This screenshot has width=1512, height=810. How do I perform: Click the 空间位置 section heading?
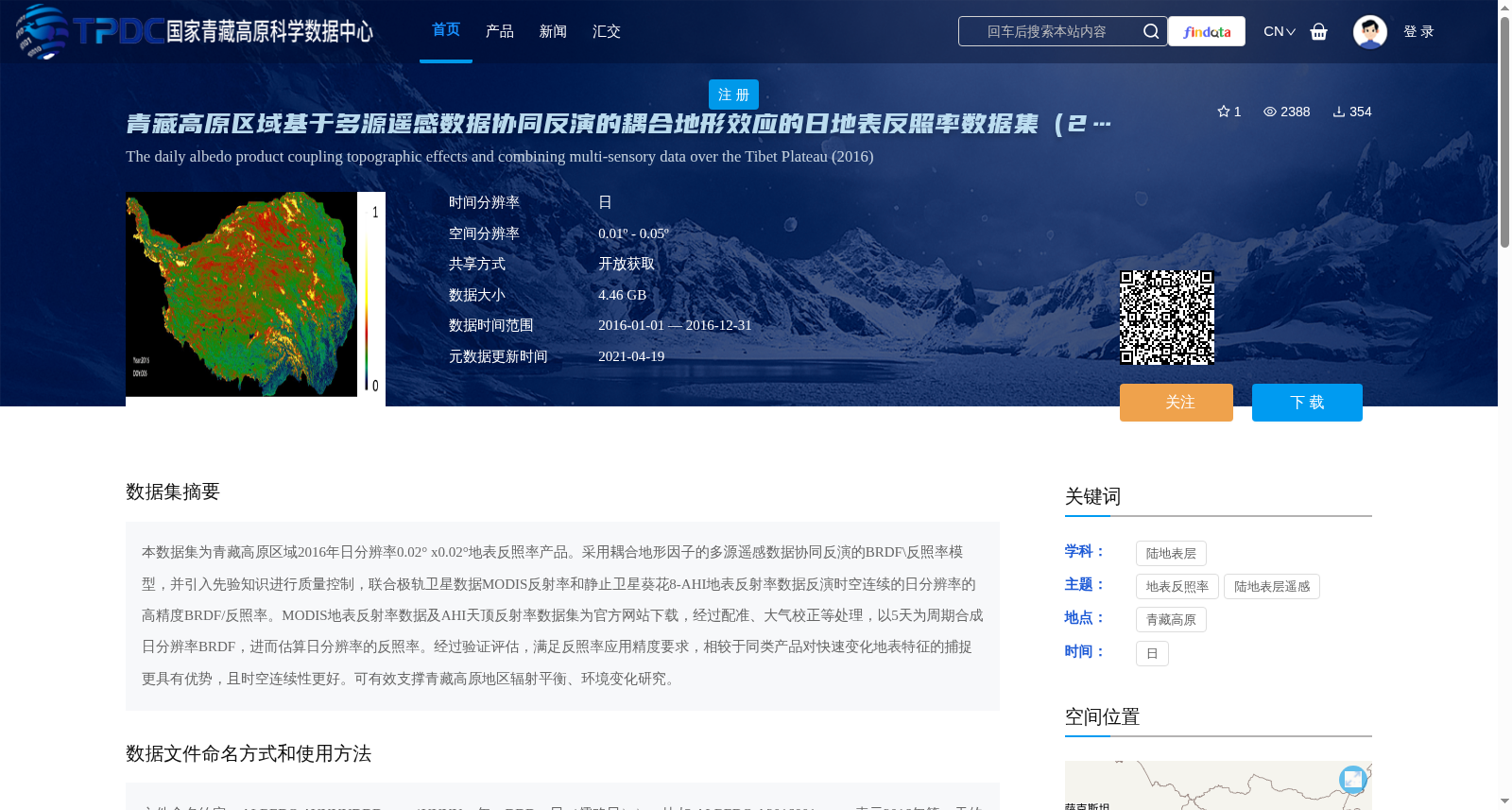coord(1102,716)
